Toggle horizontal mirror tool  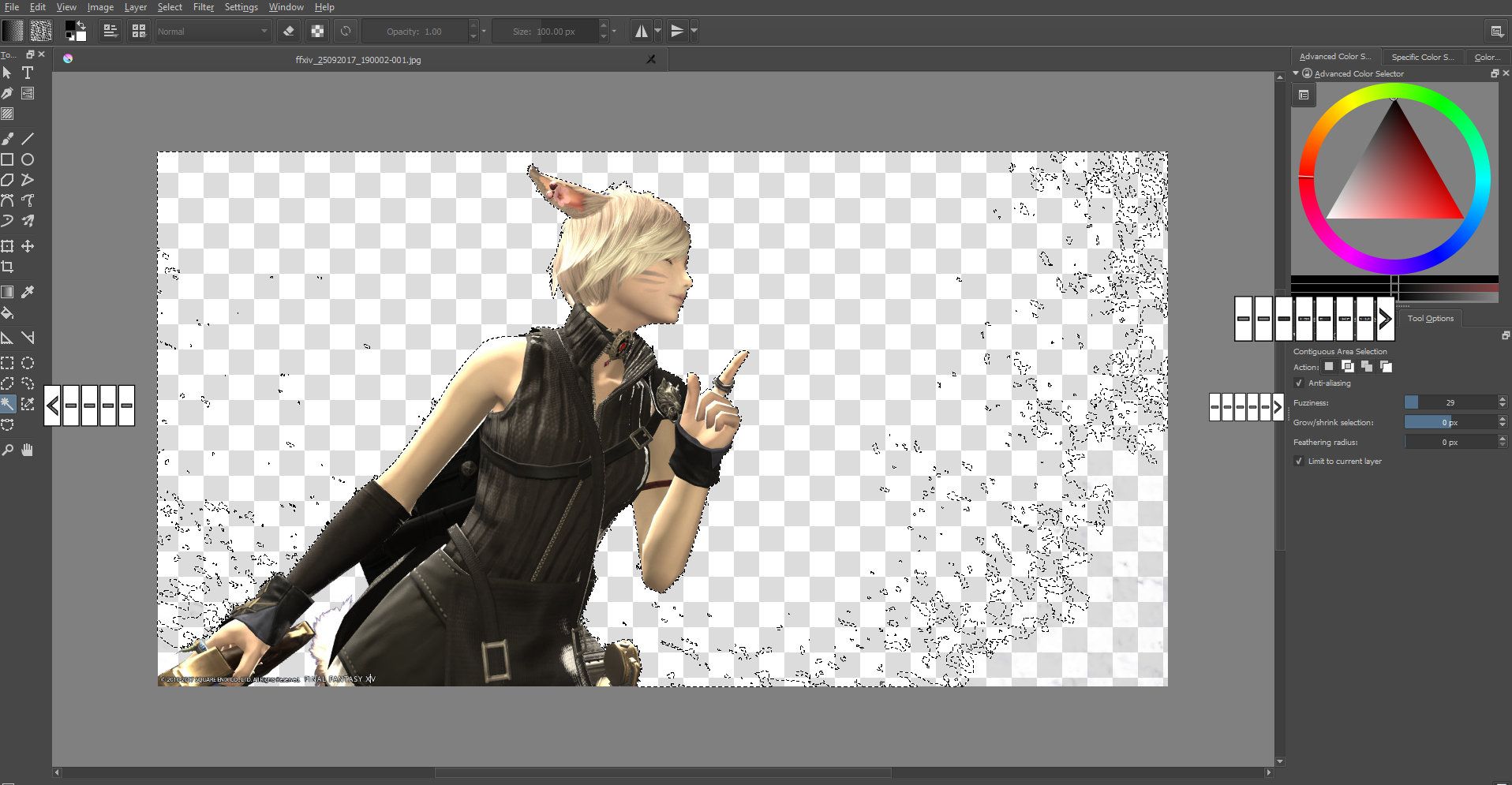click(x=642, y=31)
